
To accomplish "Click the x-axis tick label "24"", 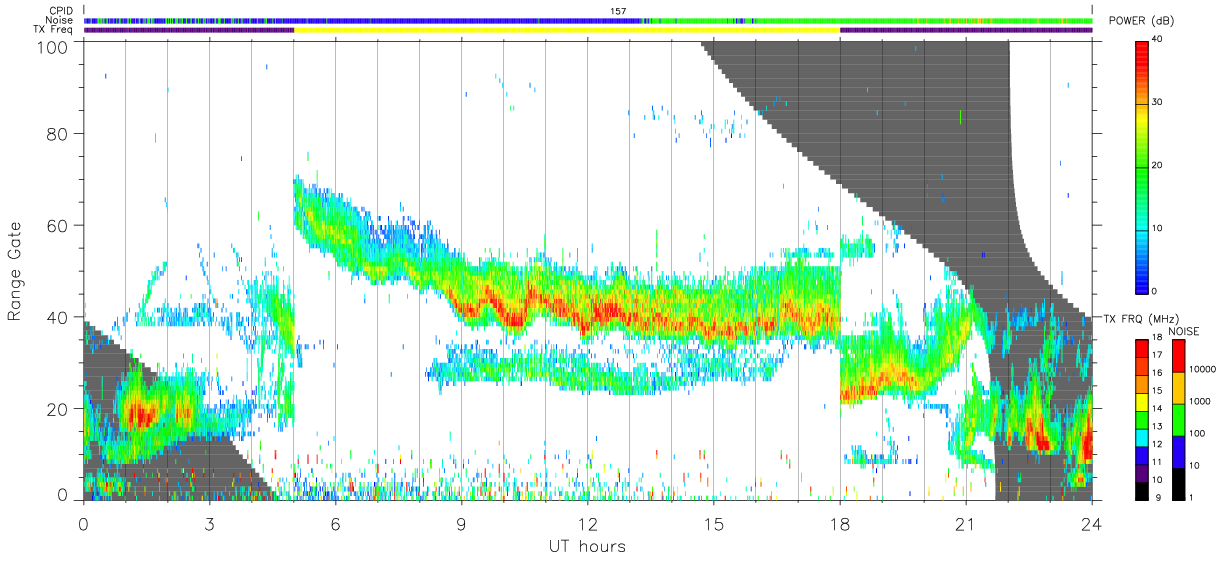I will (x=1092, y=523).
